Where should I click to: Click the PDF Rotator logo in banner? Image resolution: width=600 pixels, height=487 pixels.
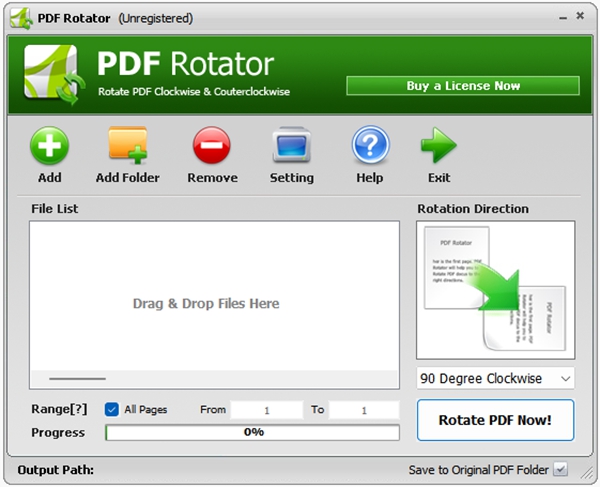[52, 76]
